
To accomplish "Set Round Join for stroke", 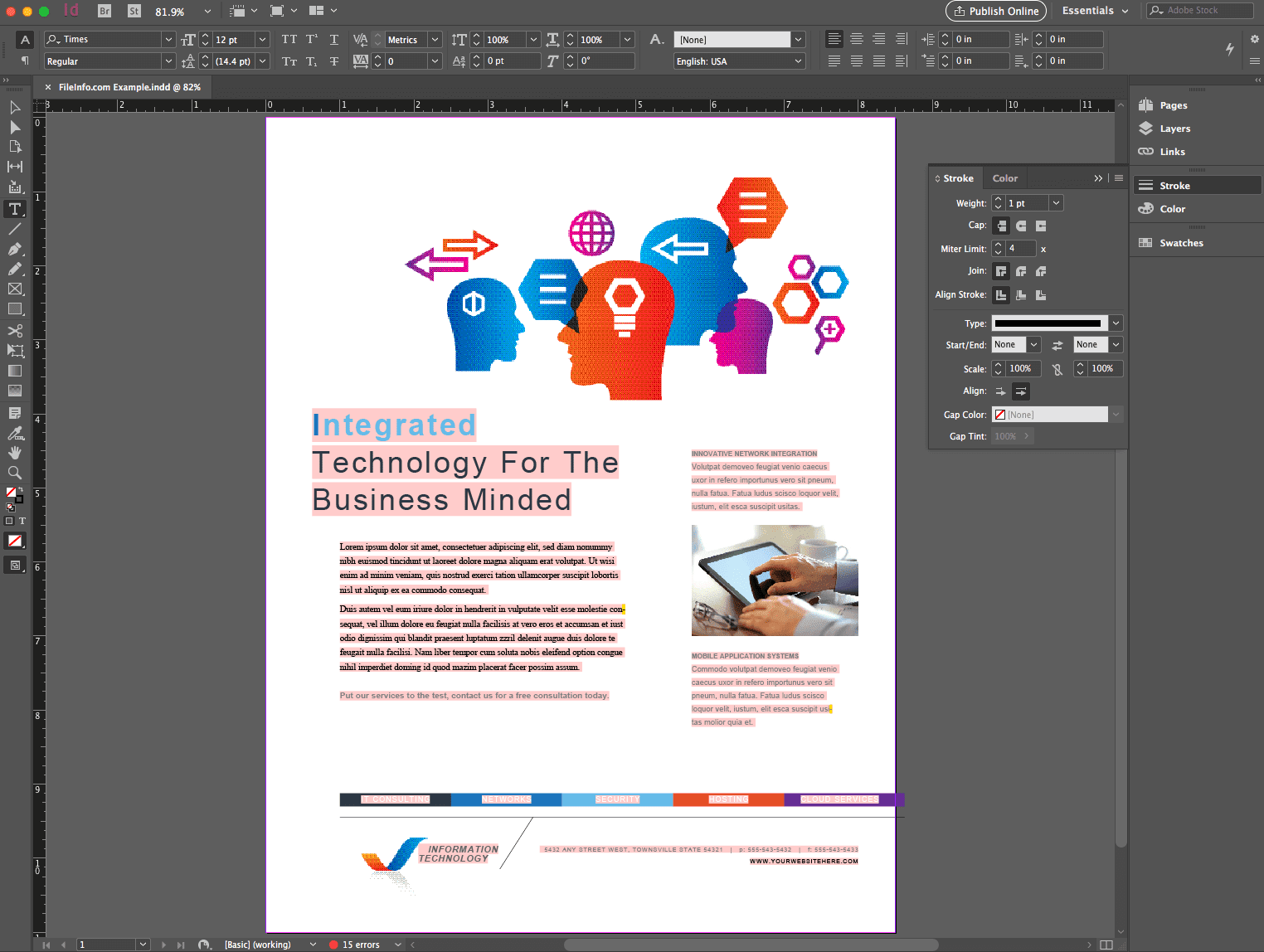I will [x=1021, y=271].
